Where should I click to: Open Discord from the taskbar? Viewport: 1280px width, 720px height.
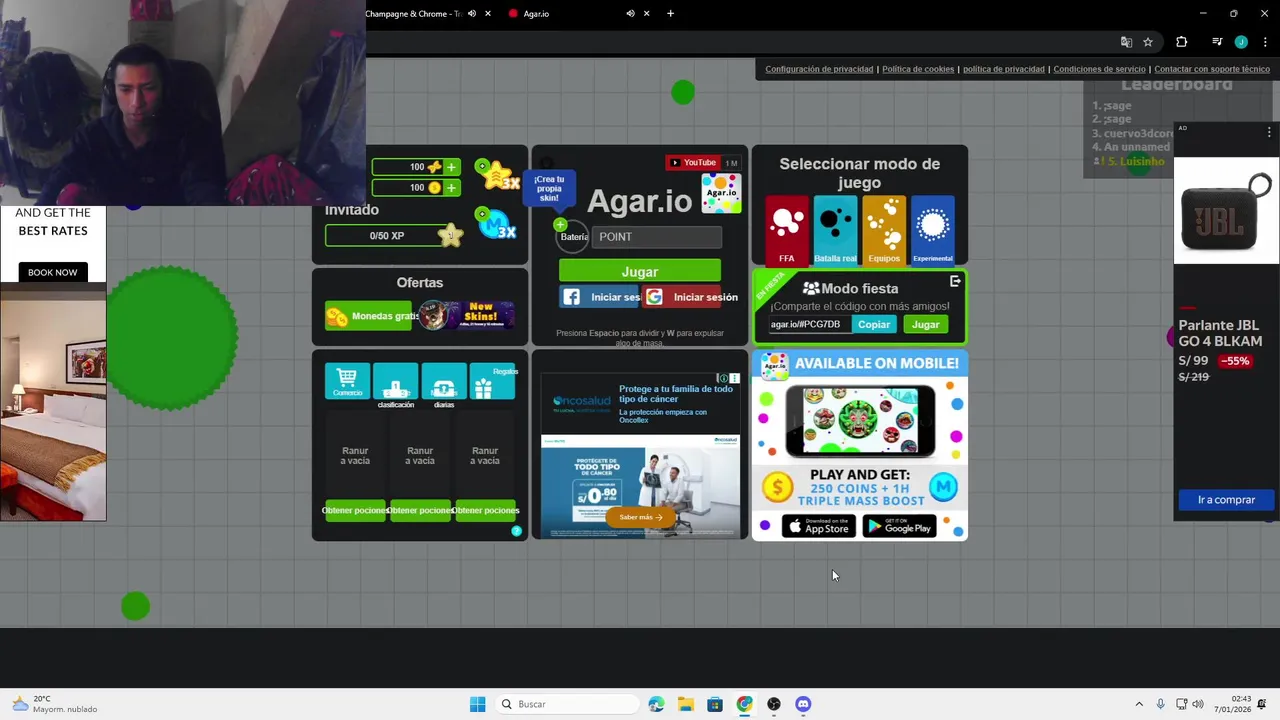[803, 704]
